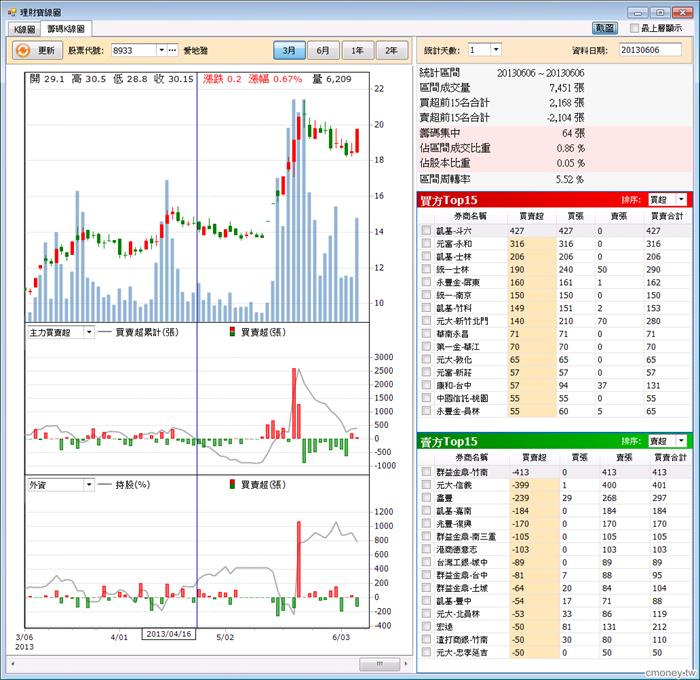The height and width of the screenshot is (680, 700).
Task: Click the red-green legend icon in foreign investor panel
Action: (232, 484)
